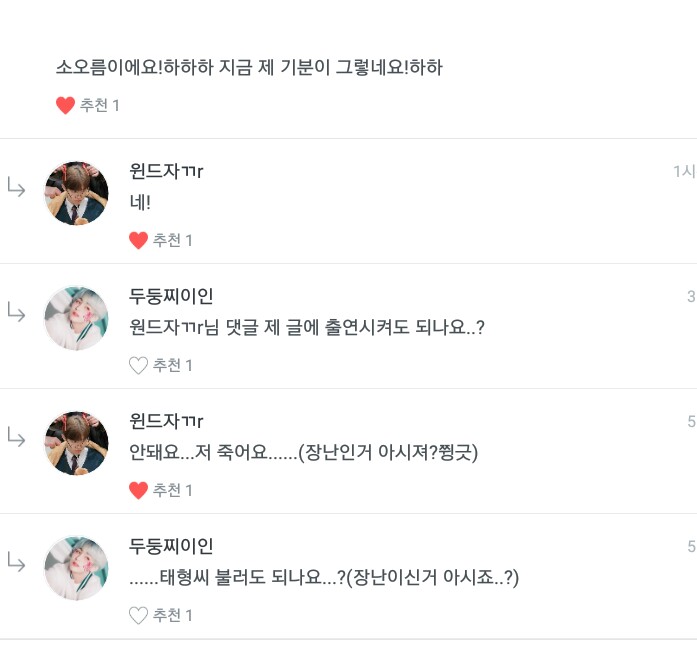Tap the red heart under the 소오름이에요 comment
697x660 pixels.
coord(65,105)
